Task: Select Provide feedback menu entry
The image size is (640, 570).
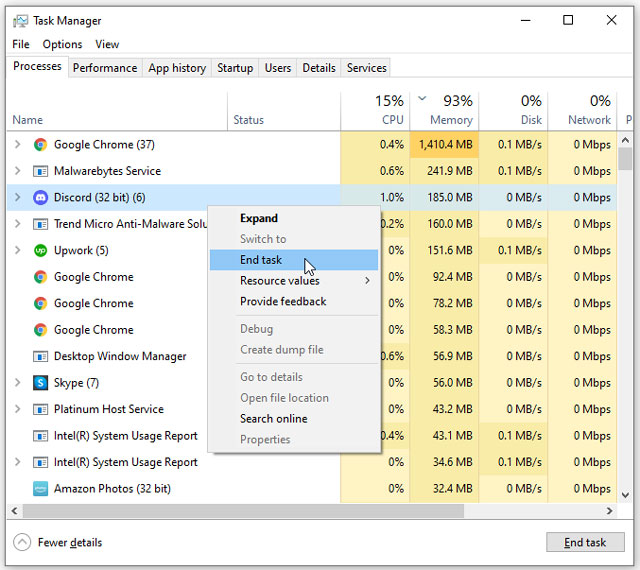Action: [x=293, y=302]
